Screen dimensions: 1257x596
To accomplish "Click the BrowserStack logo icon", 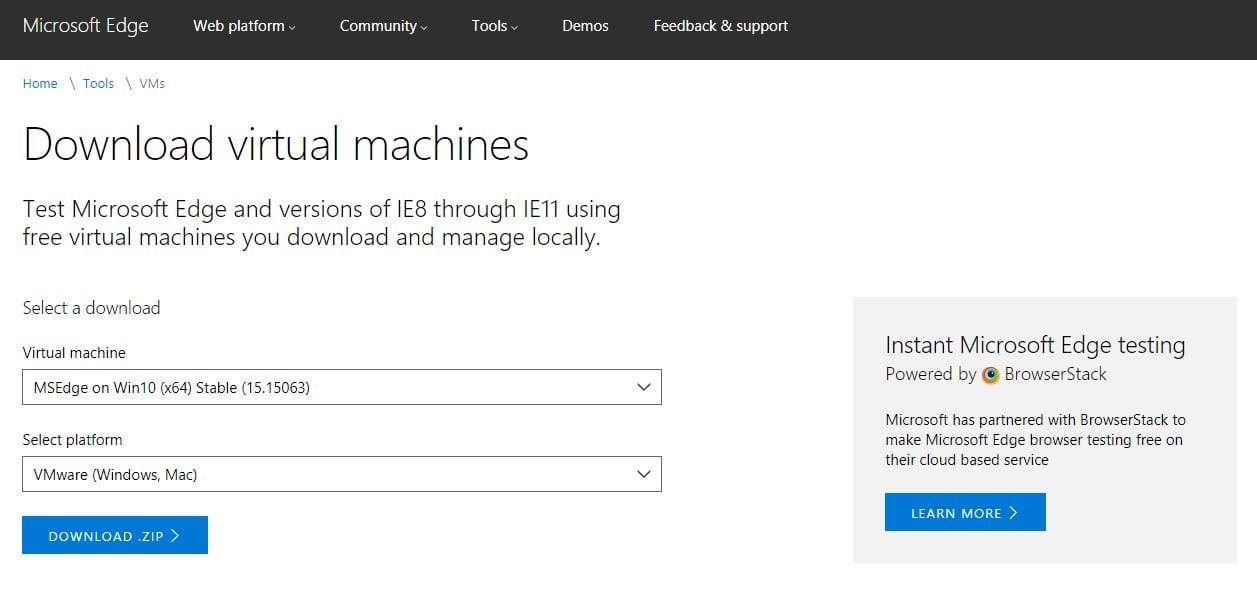I will click(990, 375).
